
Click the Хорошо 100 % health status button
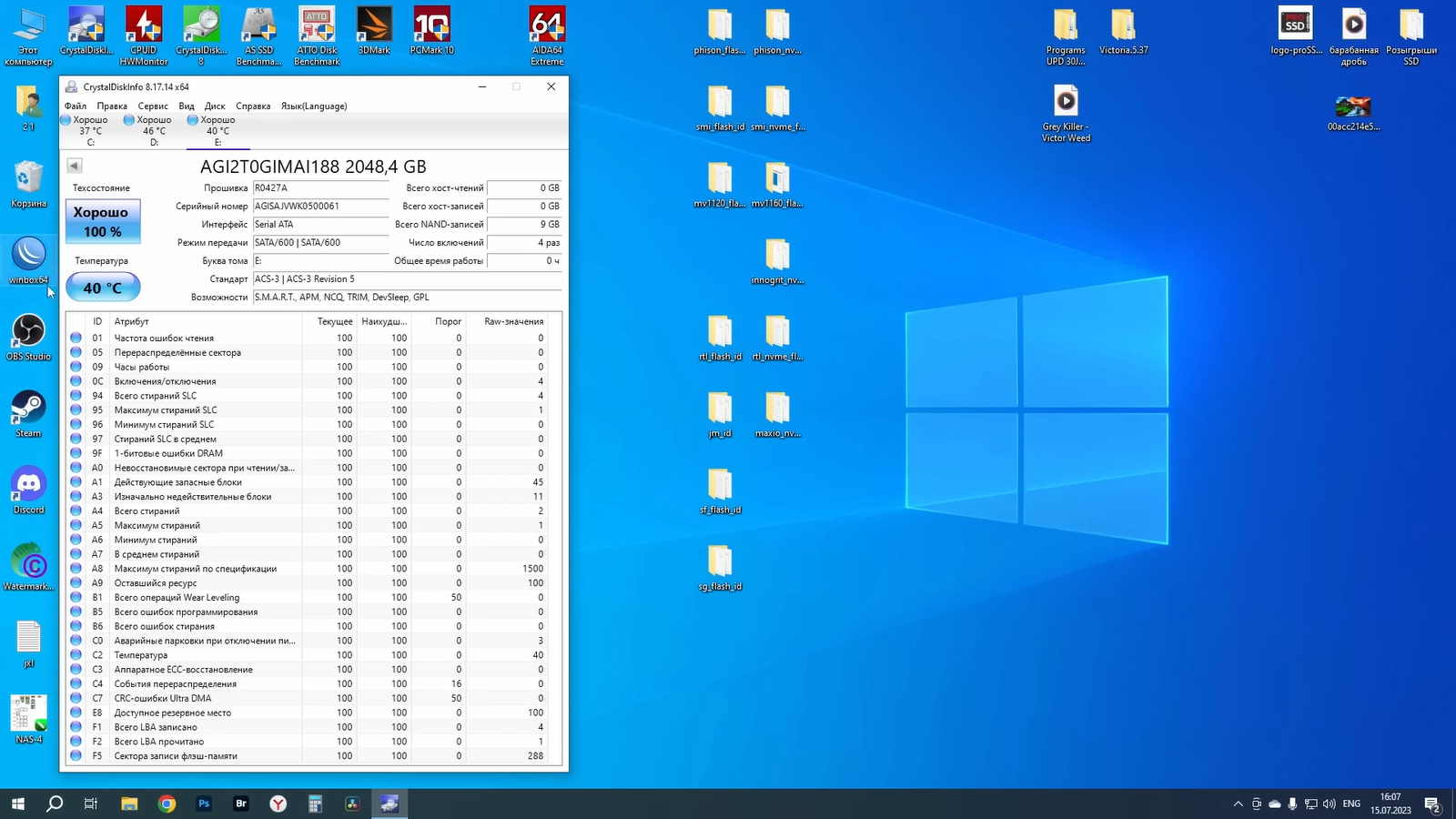(103, 222)
